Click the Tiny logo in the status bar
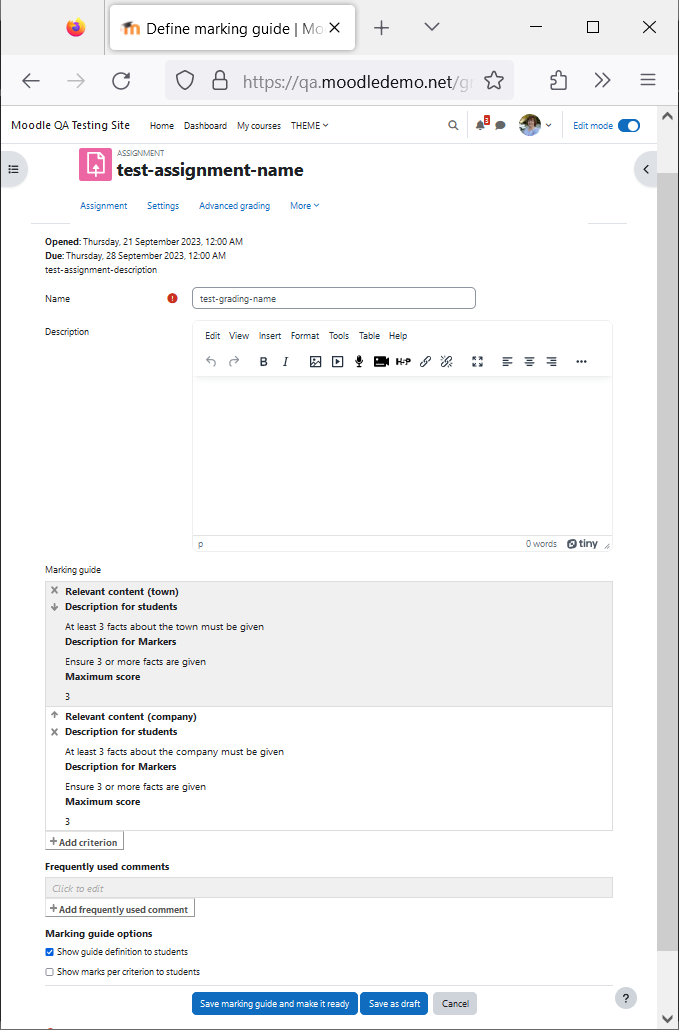Screen dimensions: 679x1030 582,544
